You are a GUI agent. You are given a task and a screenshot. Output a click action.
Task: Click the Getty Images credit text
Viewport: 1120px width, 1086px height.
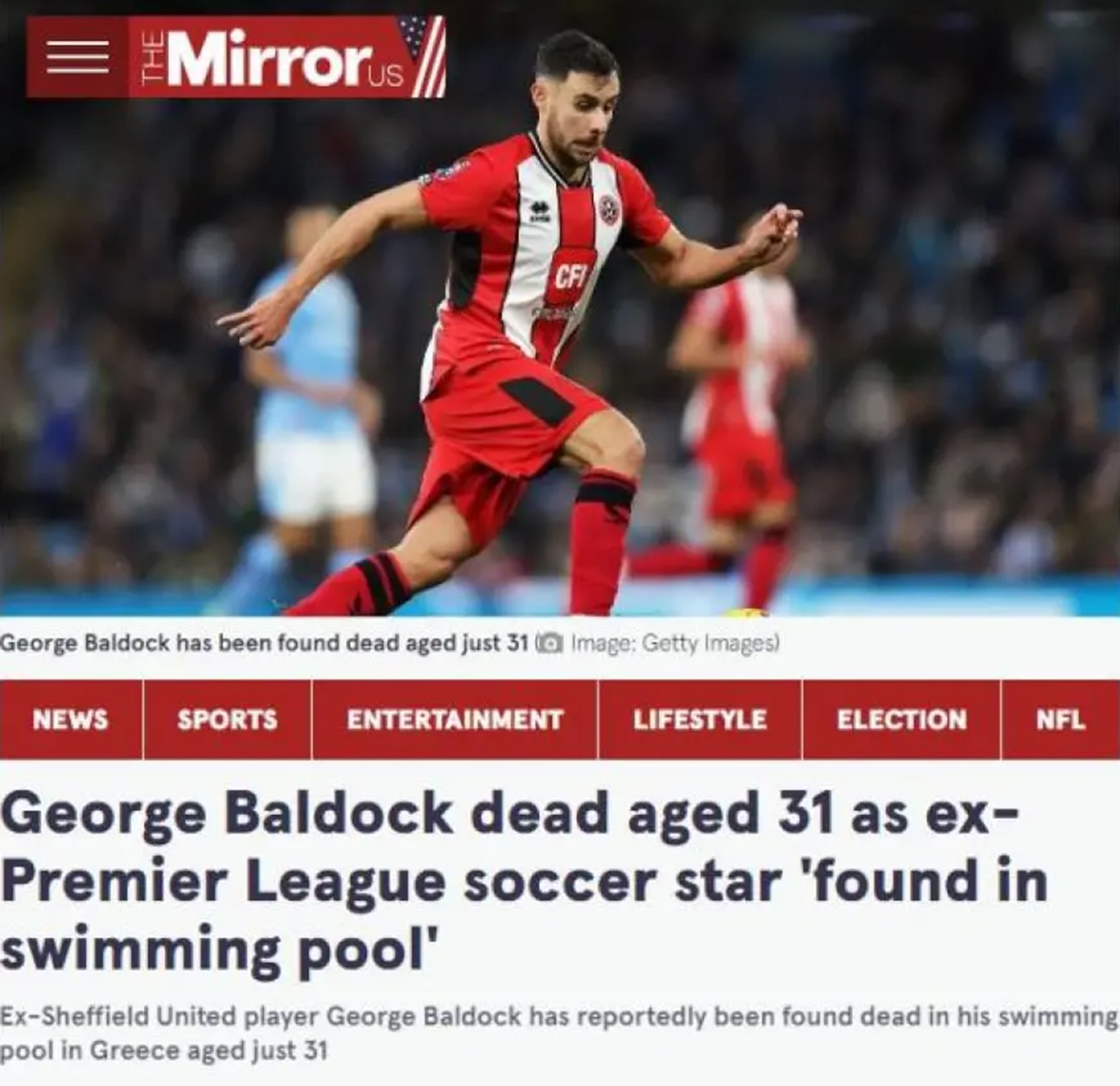675,643
